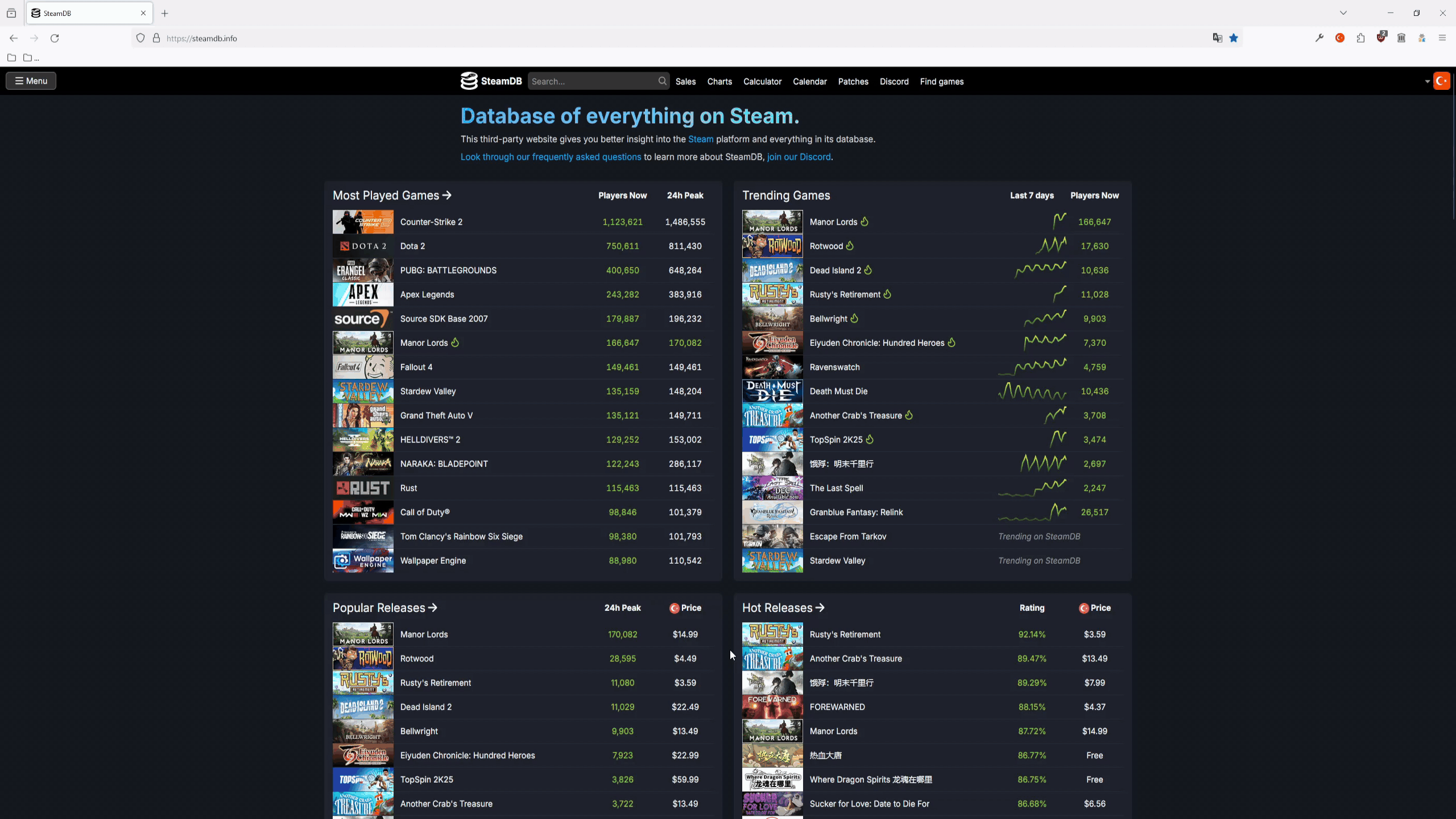Viewport: 1456px width, 819px height.
Task: Click the Manor Lords trending thumbnail
Action: [772, 222]
